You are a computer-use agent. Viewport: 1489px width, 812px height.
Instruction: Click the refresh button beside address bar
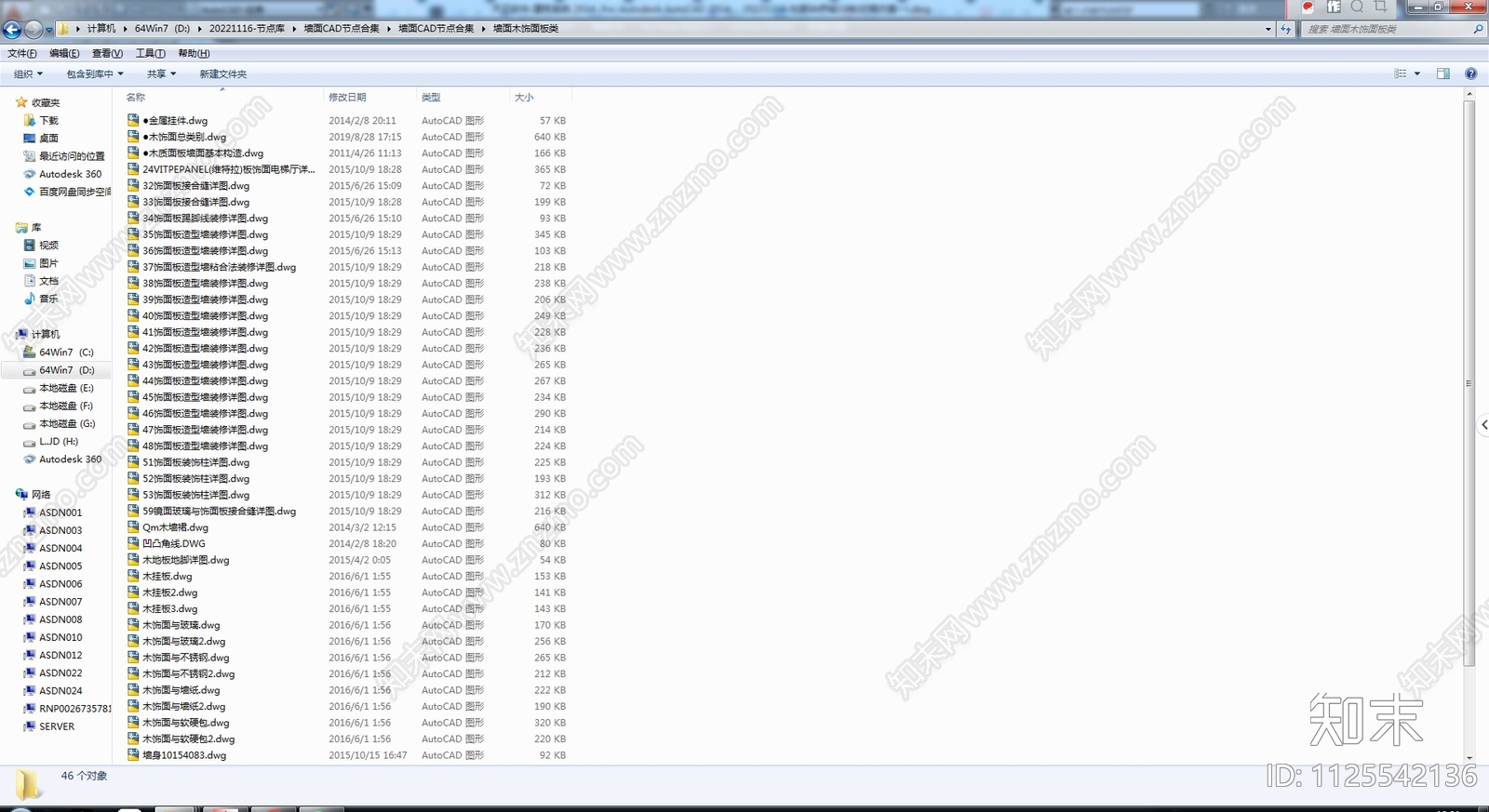pyautogui.click(x=1286, y=29)
